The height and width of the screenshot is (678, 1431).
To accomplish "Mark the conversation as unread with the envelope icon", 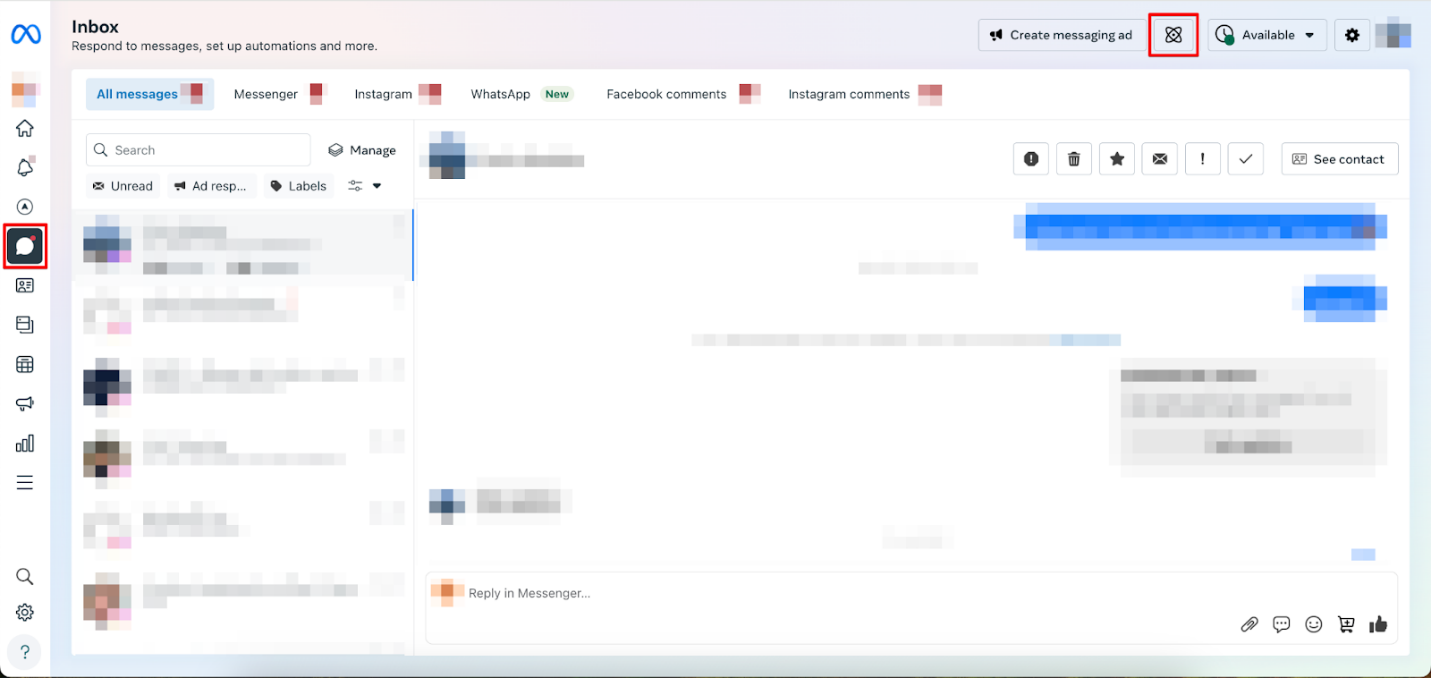I will pos(1159,159).
